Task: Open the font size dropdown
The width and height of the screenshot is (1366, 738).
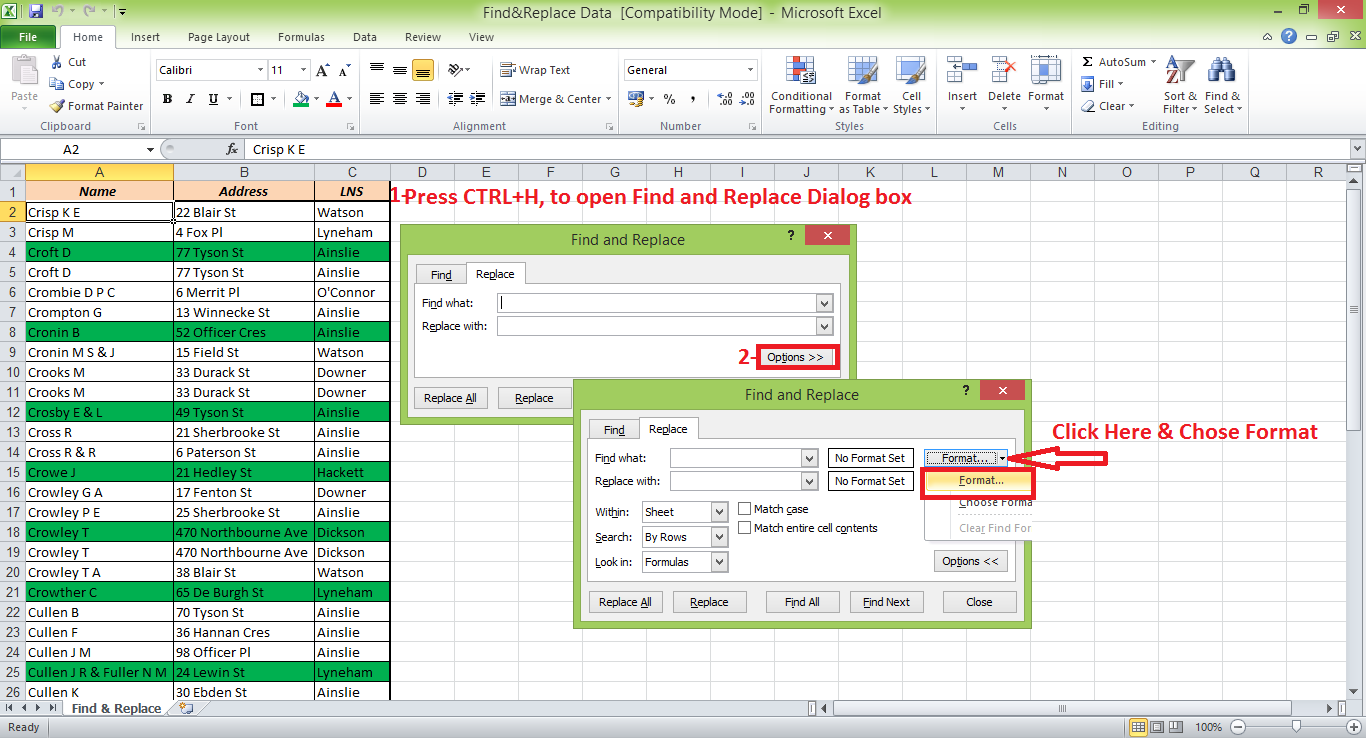Action: [x=303, y=70]
